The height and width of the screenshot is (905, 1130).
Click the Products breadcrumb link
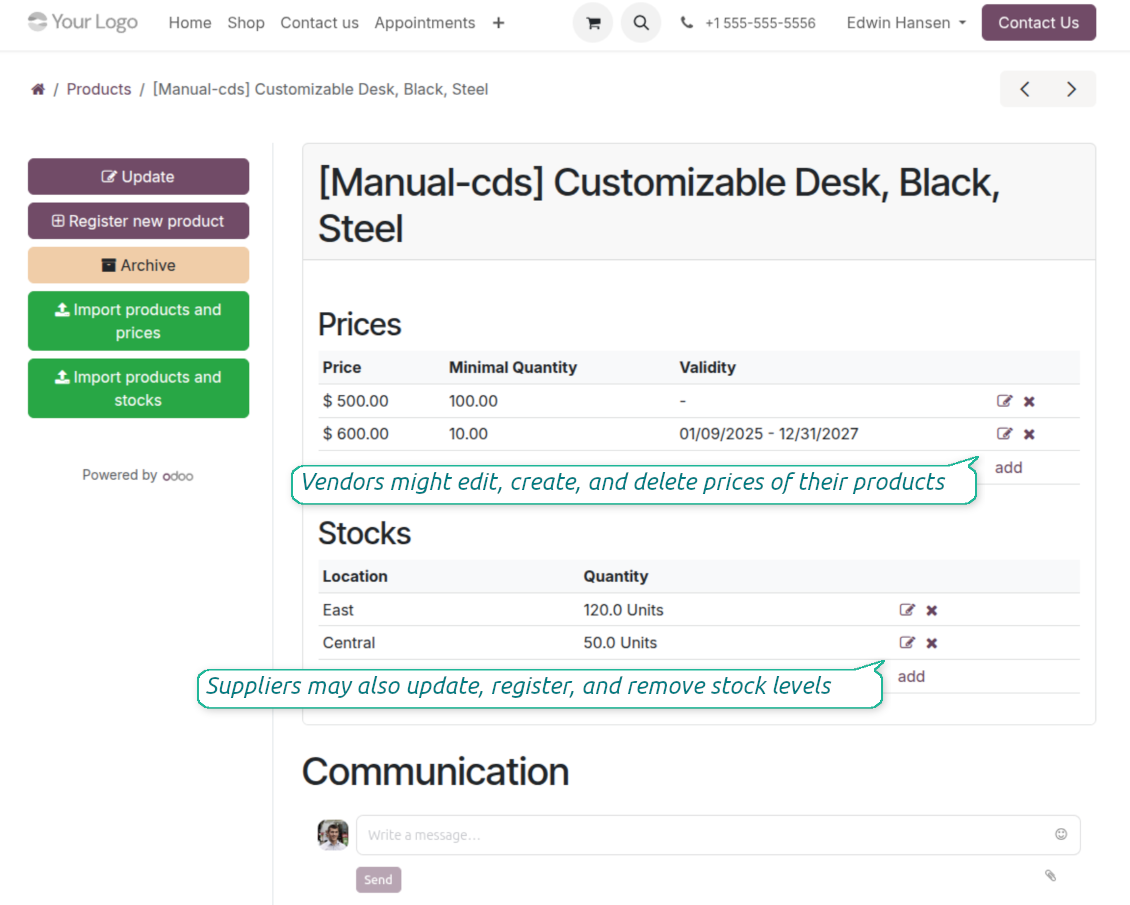pos(99,89)
